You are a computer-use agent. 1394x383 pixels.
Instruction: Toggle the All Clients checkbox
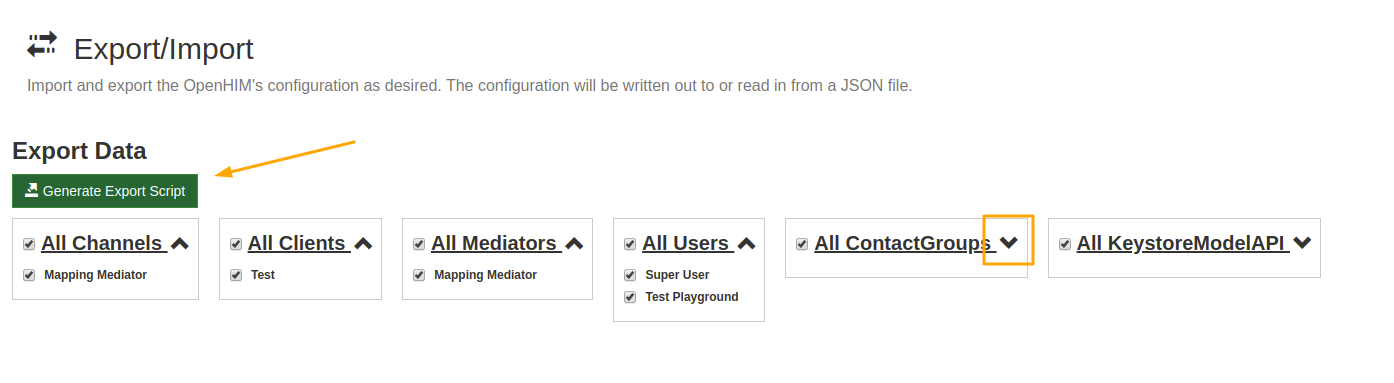[236, 244]
